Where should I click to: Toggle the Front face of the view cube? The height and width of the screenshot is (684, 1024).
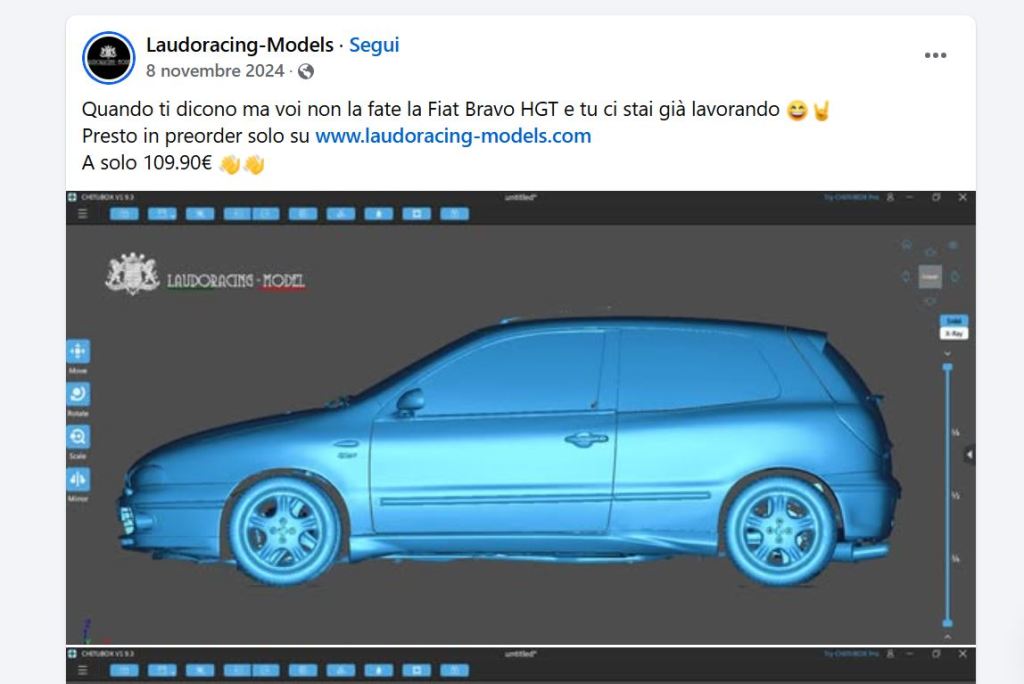tap(930, 276)
